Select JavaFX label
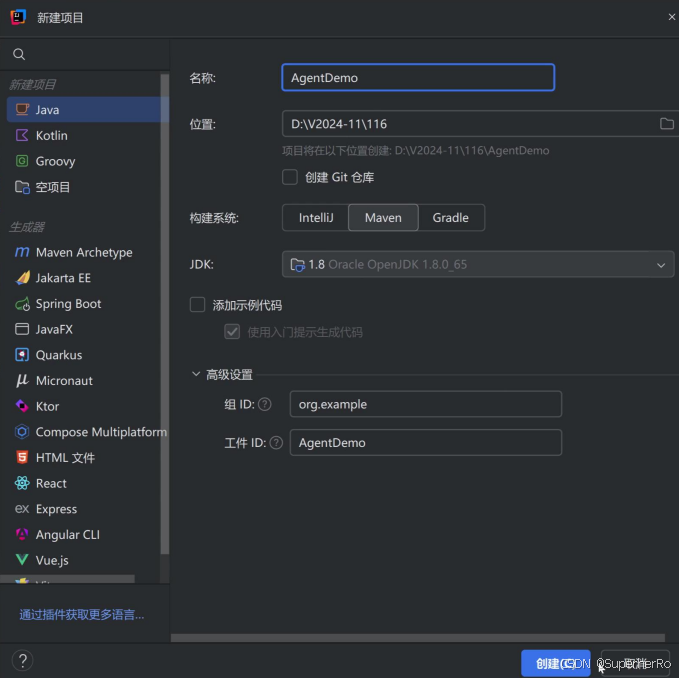The height and width of the screenshot is (678, 679). [54, 329]
